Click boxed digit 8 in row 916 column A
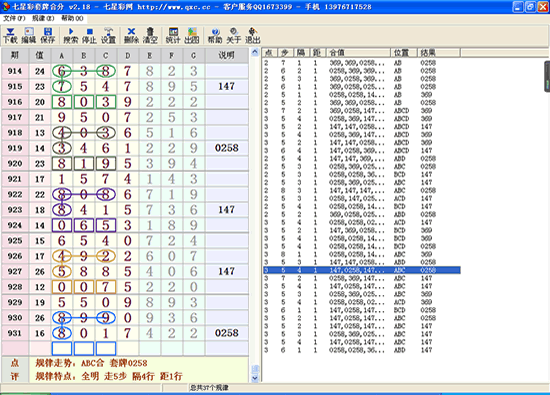This screenshot has width=550, height=395. coord(62,102)
